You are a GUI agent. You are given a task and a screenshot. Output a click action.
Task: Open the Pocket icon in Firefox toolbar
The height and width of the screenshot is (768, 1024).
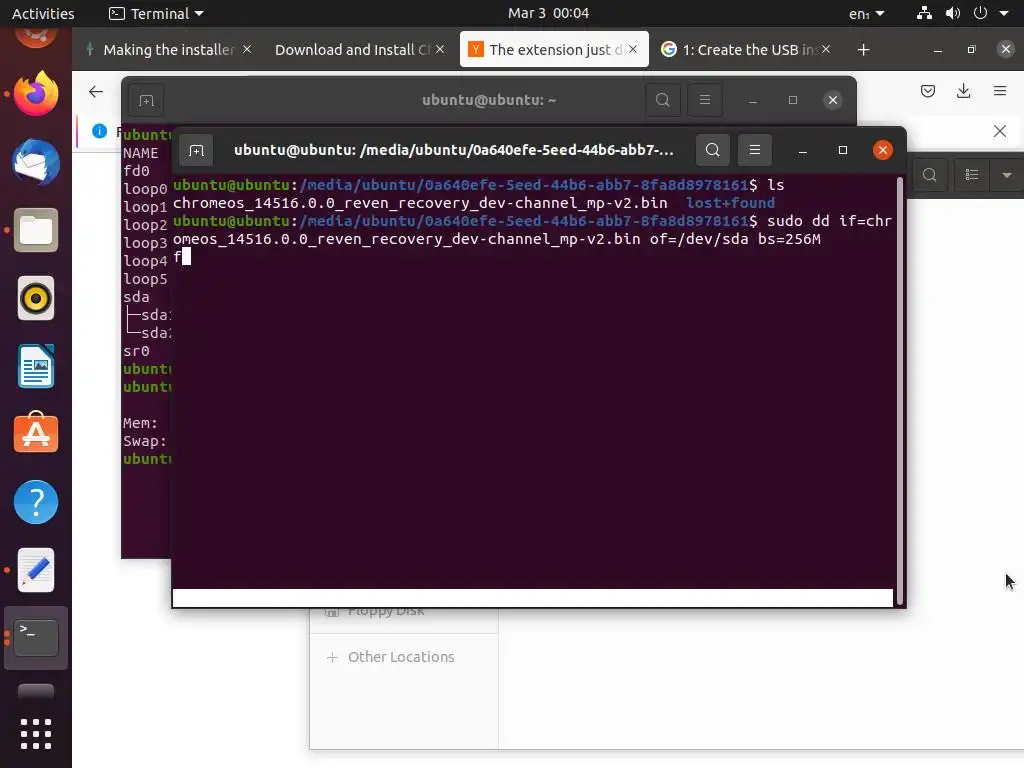pos(927,91)
